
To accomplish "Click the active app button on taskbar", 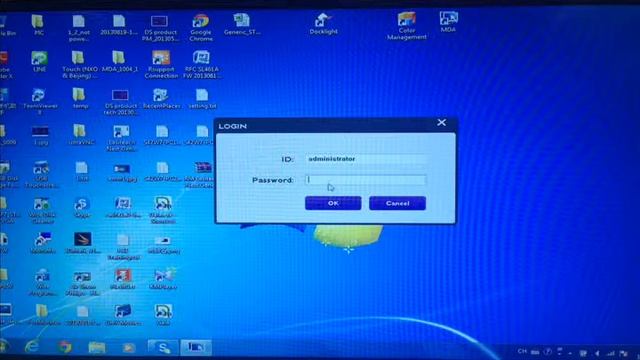I will point(196,347).
